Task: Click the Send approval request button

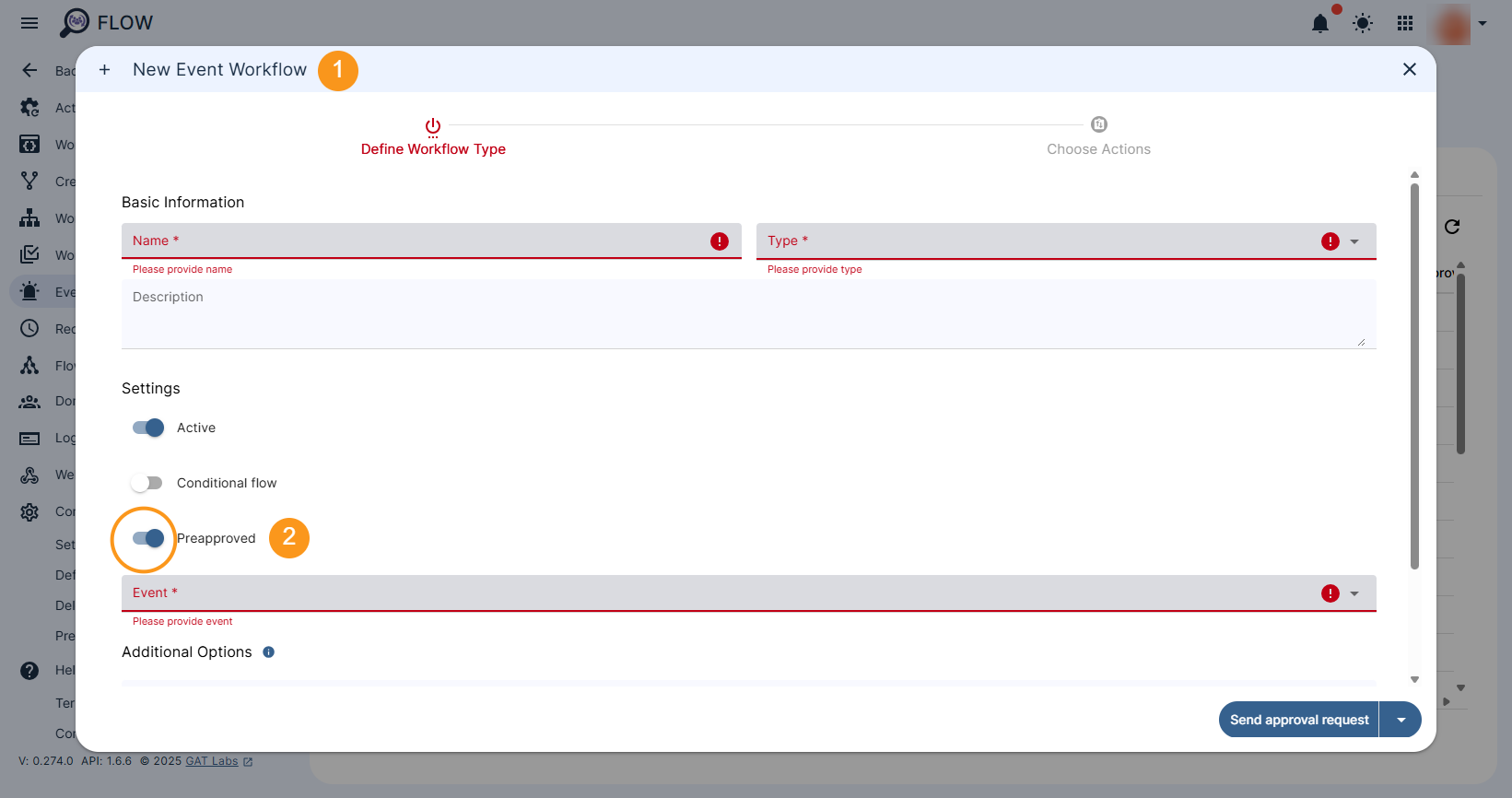Action: (x=1298, y=720)
